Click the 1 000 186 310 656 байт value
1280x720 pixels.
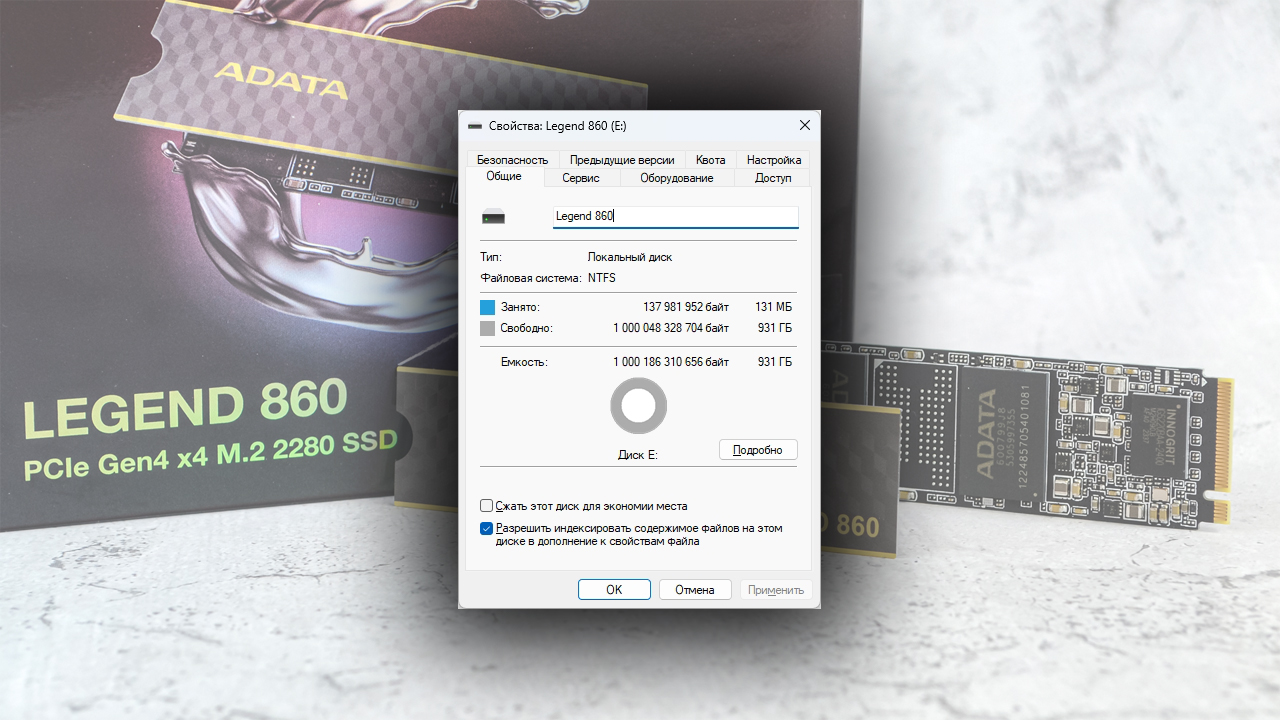pyautogui.click(x=671, y=362)
